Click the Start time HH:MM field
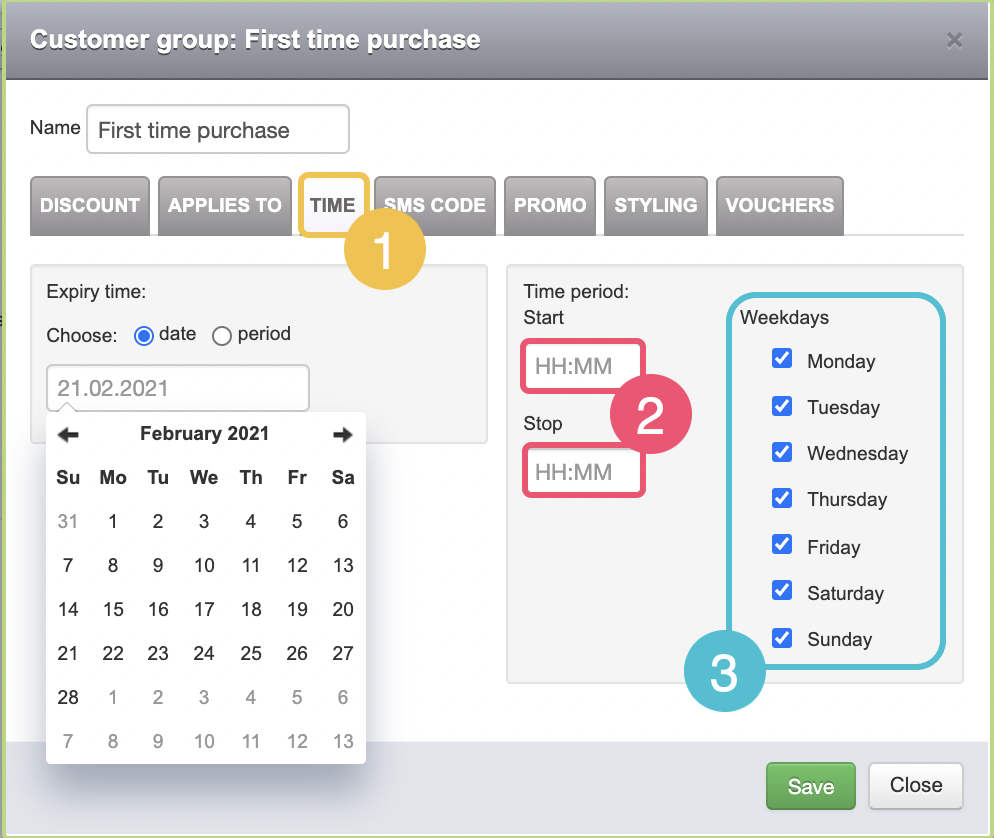The image size is (994, 838). (x=583, y=366)
